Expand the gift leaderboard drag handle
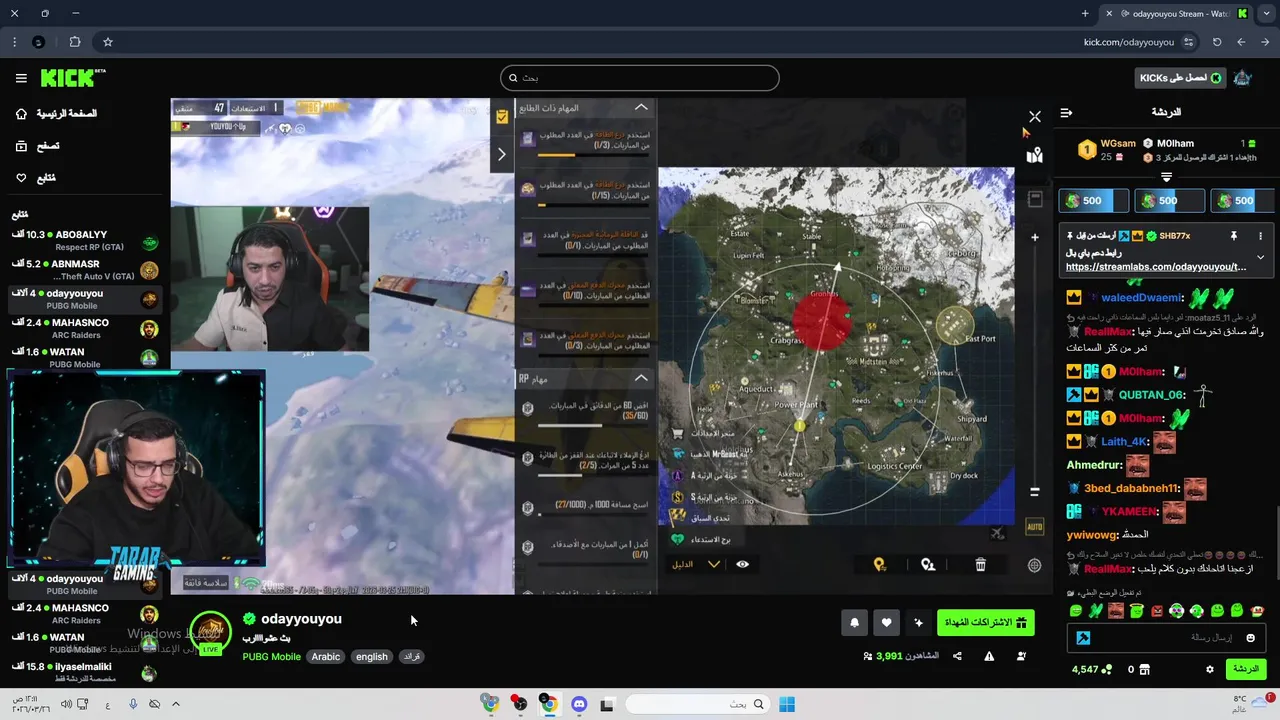Viewport: 1280px width, 720px height. 1166,177
